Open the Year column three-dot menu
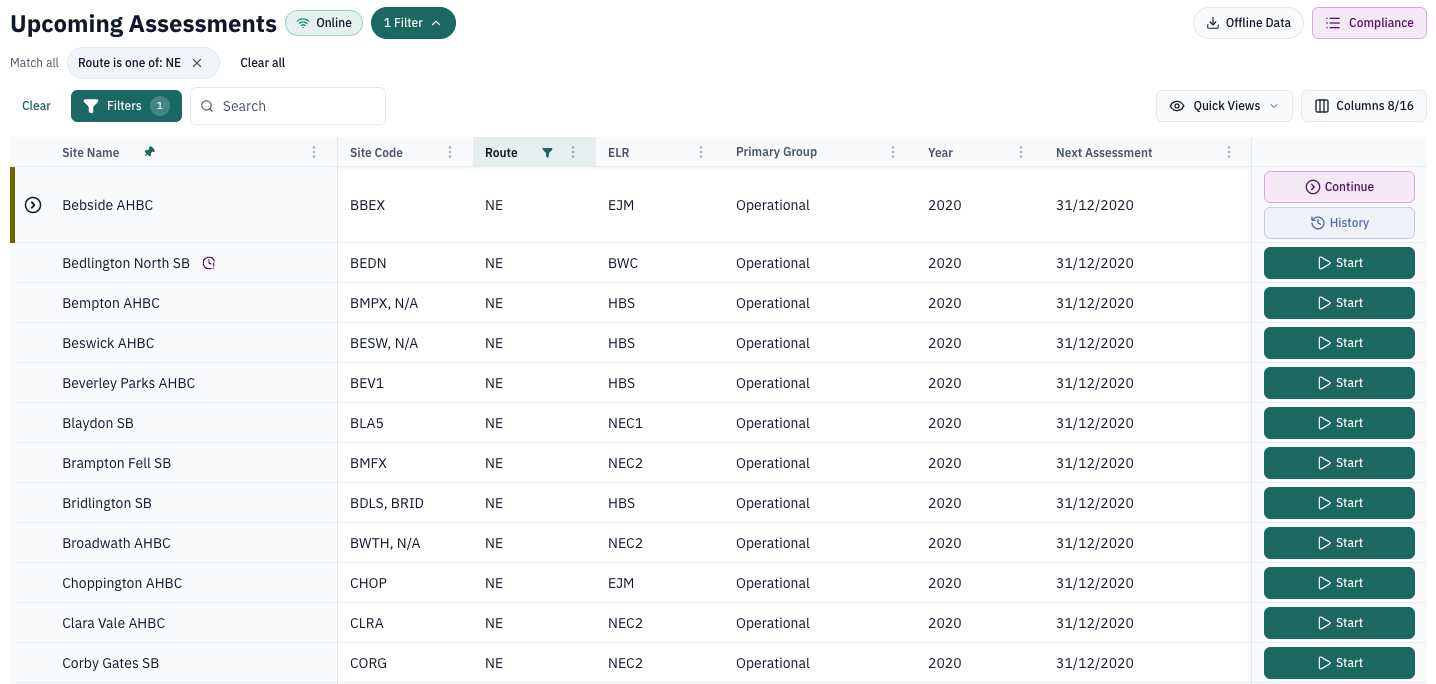Image resolution: width=1436 pixels, height=684 pixels. click(1021, 153)
